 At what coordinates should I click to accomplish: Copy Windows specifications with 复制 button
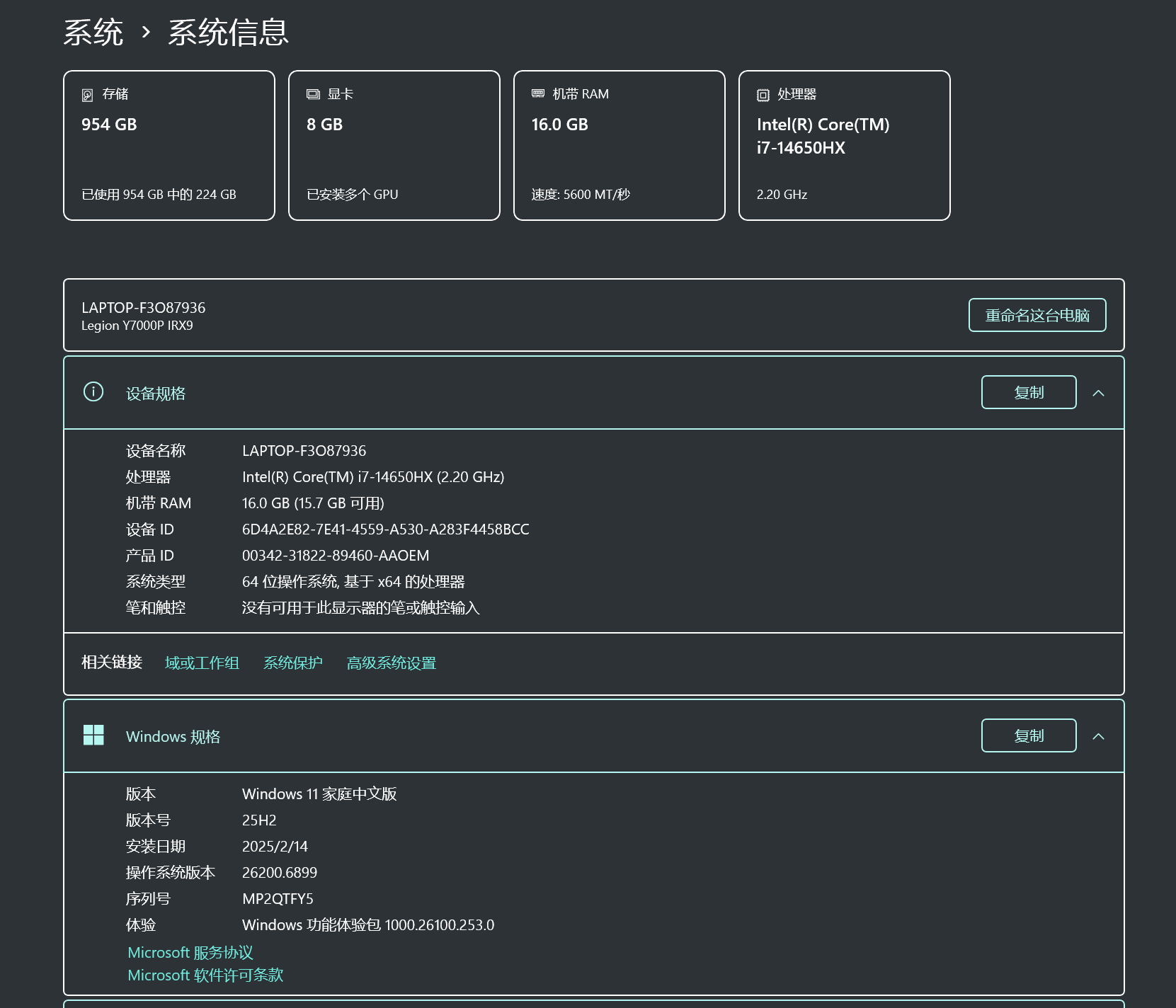(1028, 735)
